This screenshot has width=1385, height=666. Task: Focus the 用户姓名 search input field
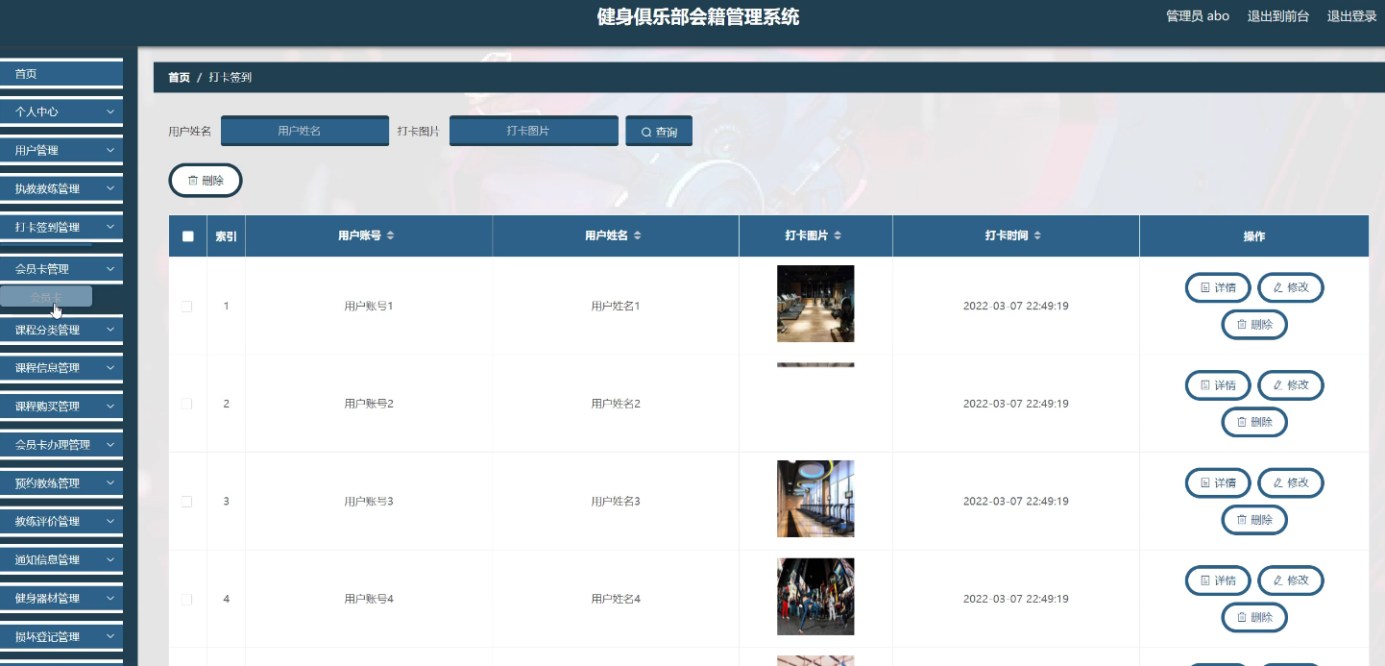coord(305,131)
